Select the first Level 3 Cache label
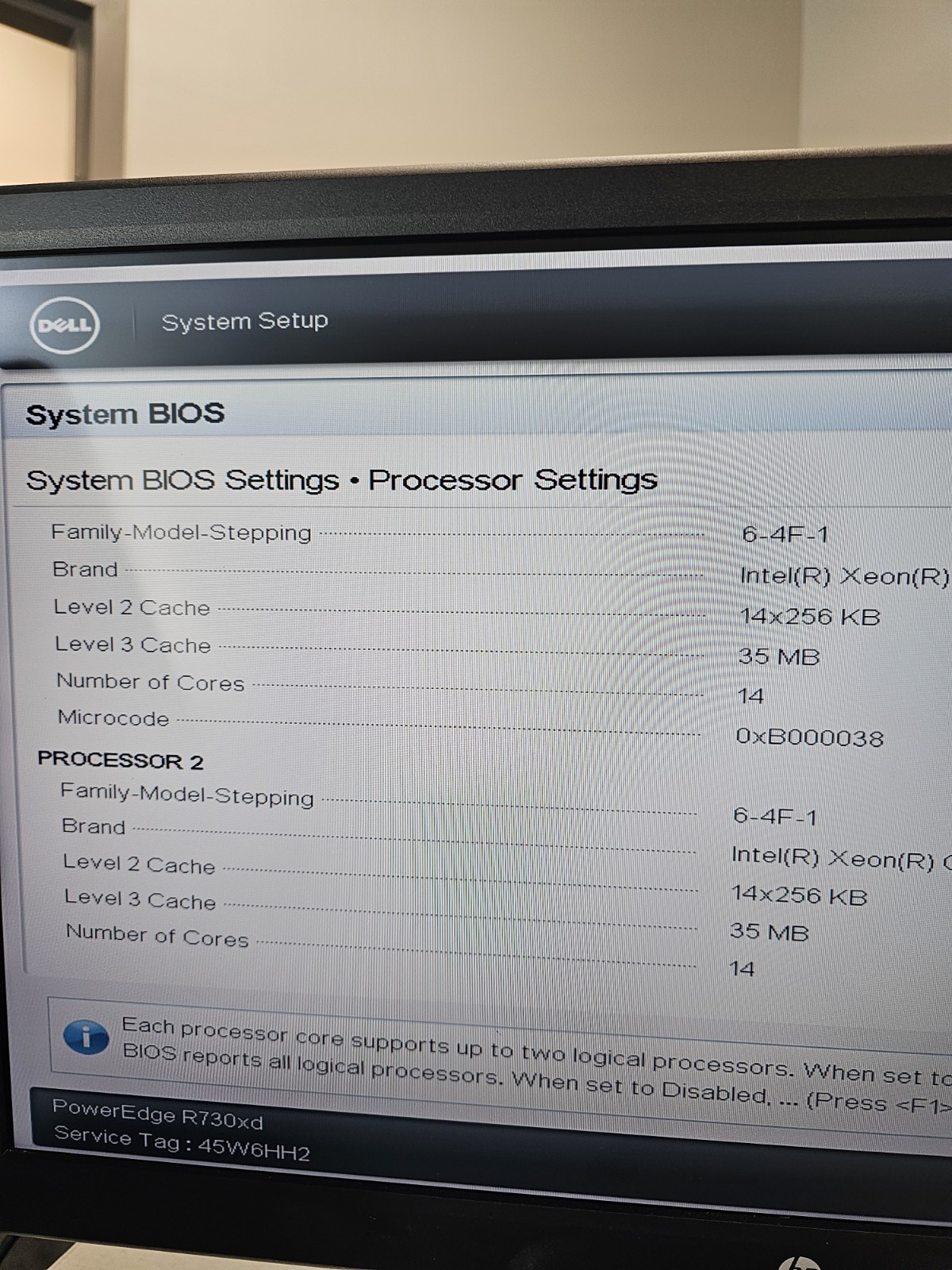This screenshot has height=1270, width=952. click(132, 645)
